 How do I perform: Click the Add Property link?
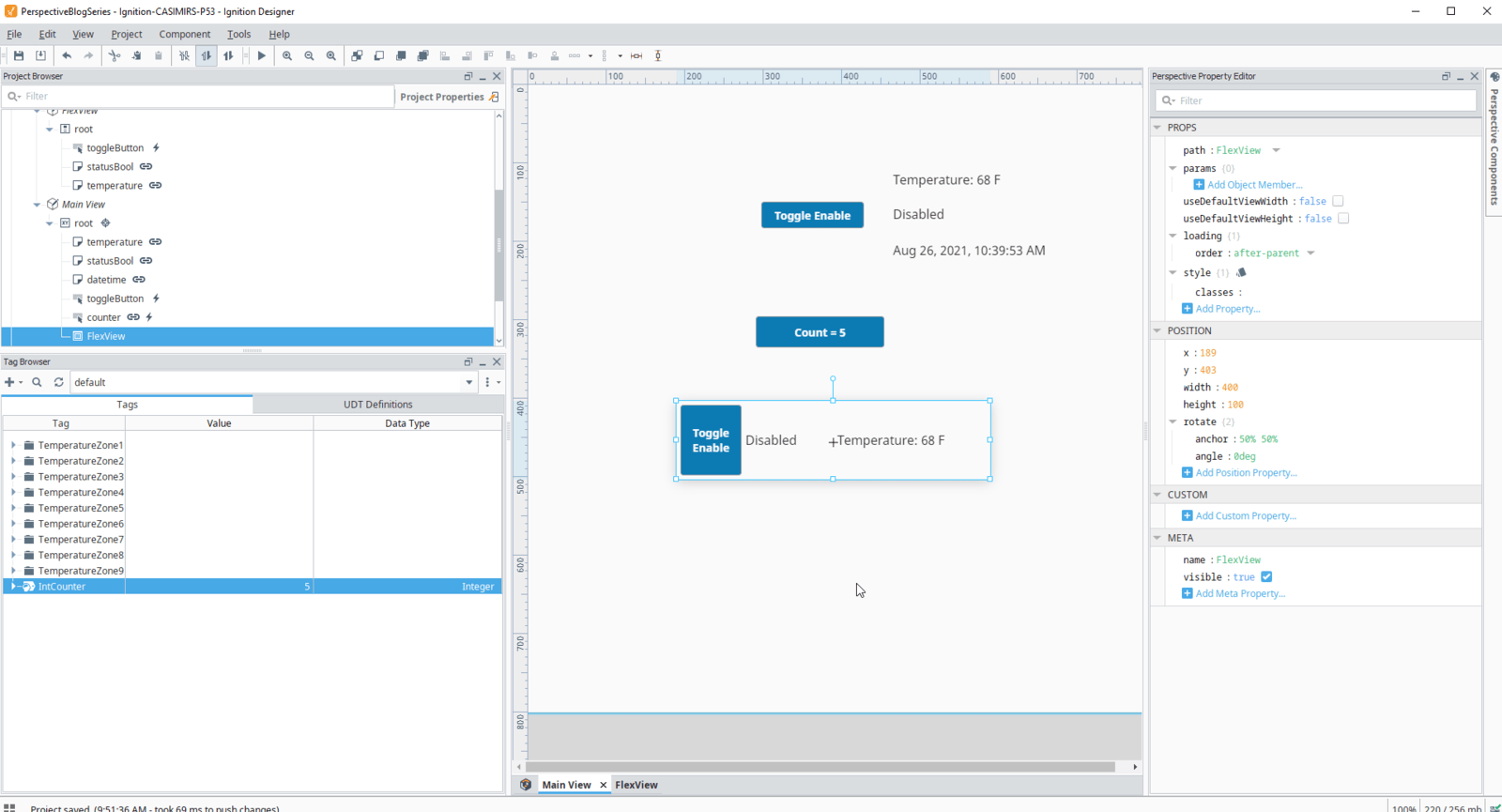tap(1228, 309)
